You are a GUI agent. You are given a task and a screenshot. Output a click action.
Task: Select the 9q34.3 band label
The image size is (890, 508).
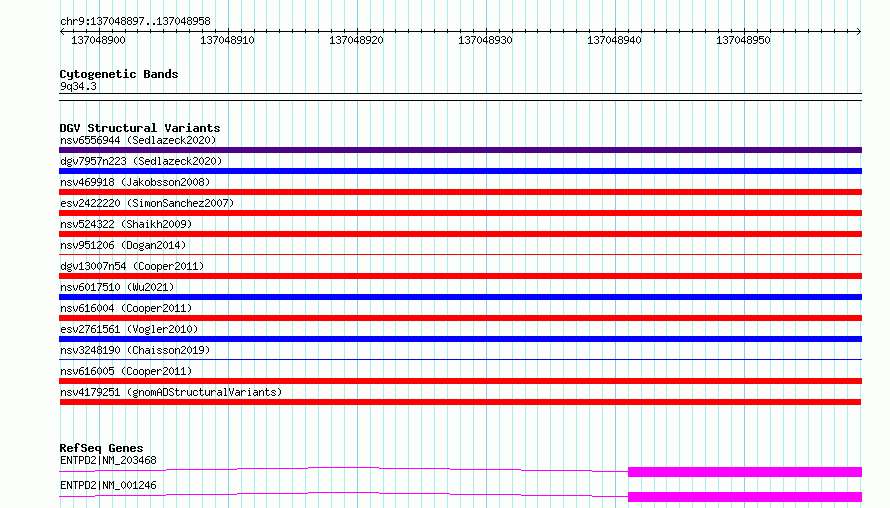point(78,86)
